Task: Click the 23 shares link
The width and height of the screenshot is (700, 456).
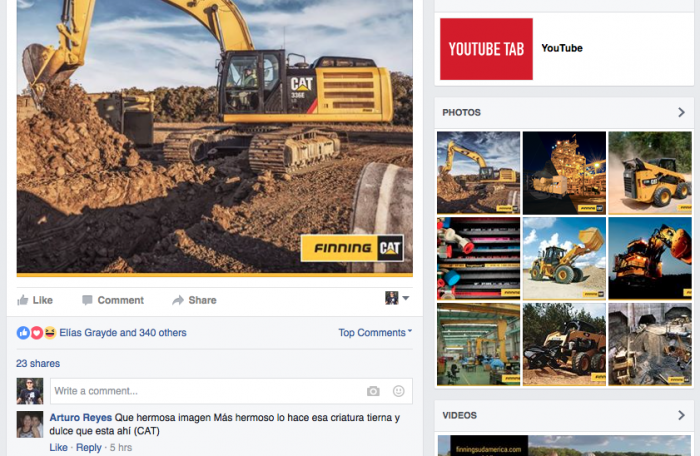Action: coord(38,363)
